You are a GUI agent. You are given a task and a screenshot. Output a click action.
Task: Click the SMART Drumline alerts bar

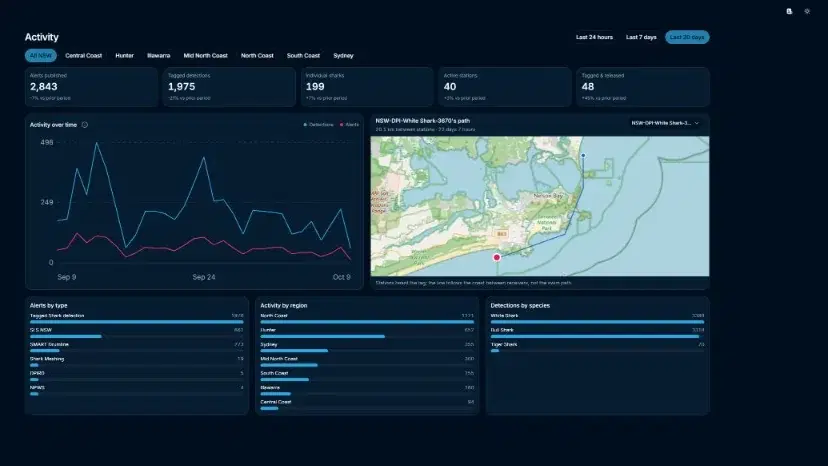(44, 350)
